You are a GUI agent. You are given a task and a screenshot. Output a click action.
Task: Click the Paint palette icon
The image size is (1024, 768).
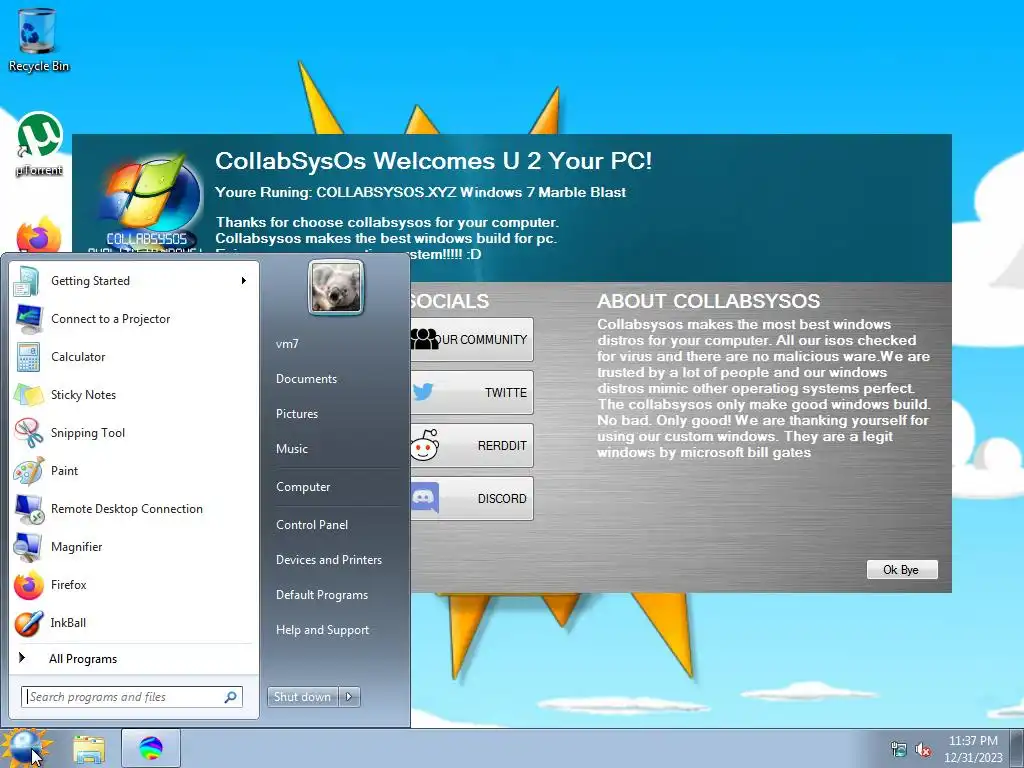[29, 470]
